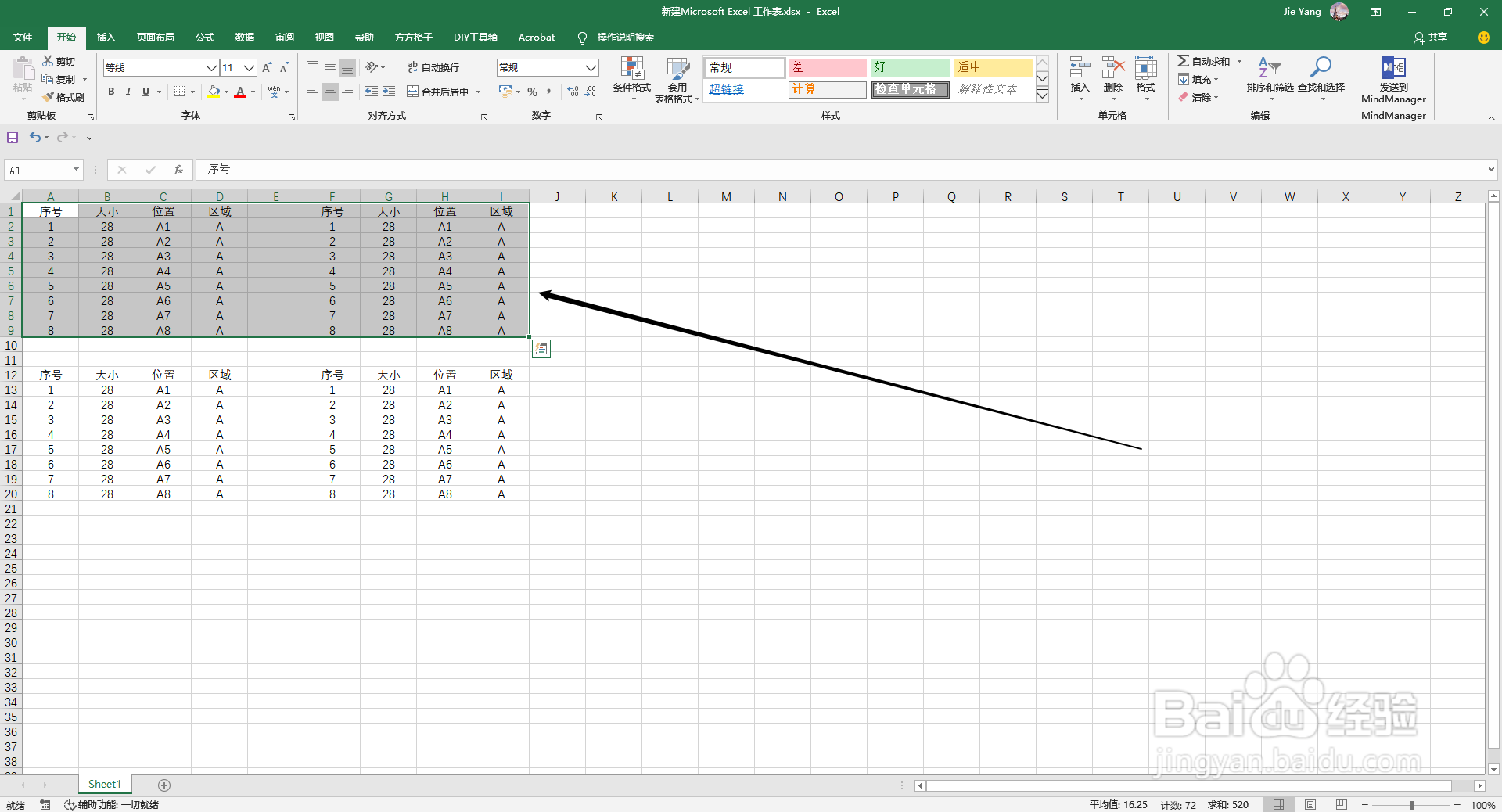Click the Paste clipboard icon
This screenshot has height=812, width=1502.
23,70
